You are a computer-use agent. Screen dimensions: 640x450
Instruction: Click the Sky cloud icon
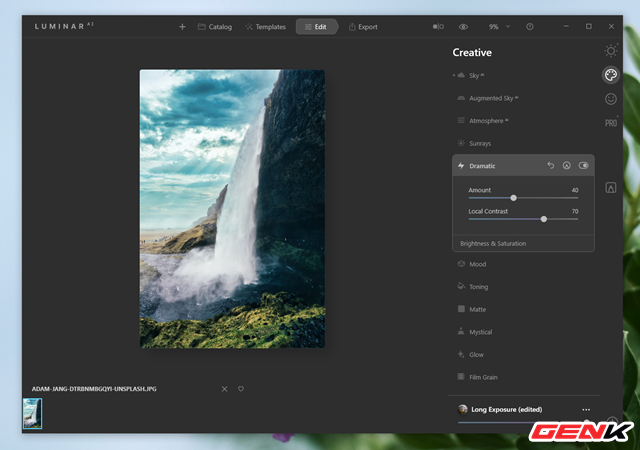pyautogui.click(x=461, y=75)
